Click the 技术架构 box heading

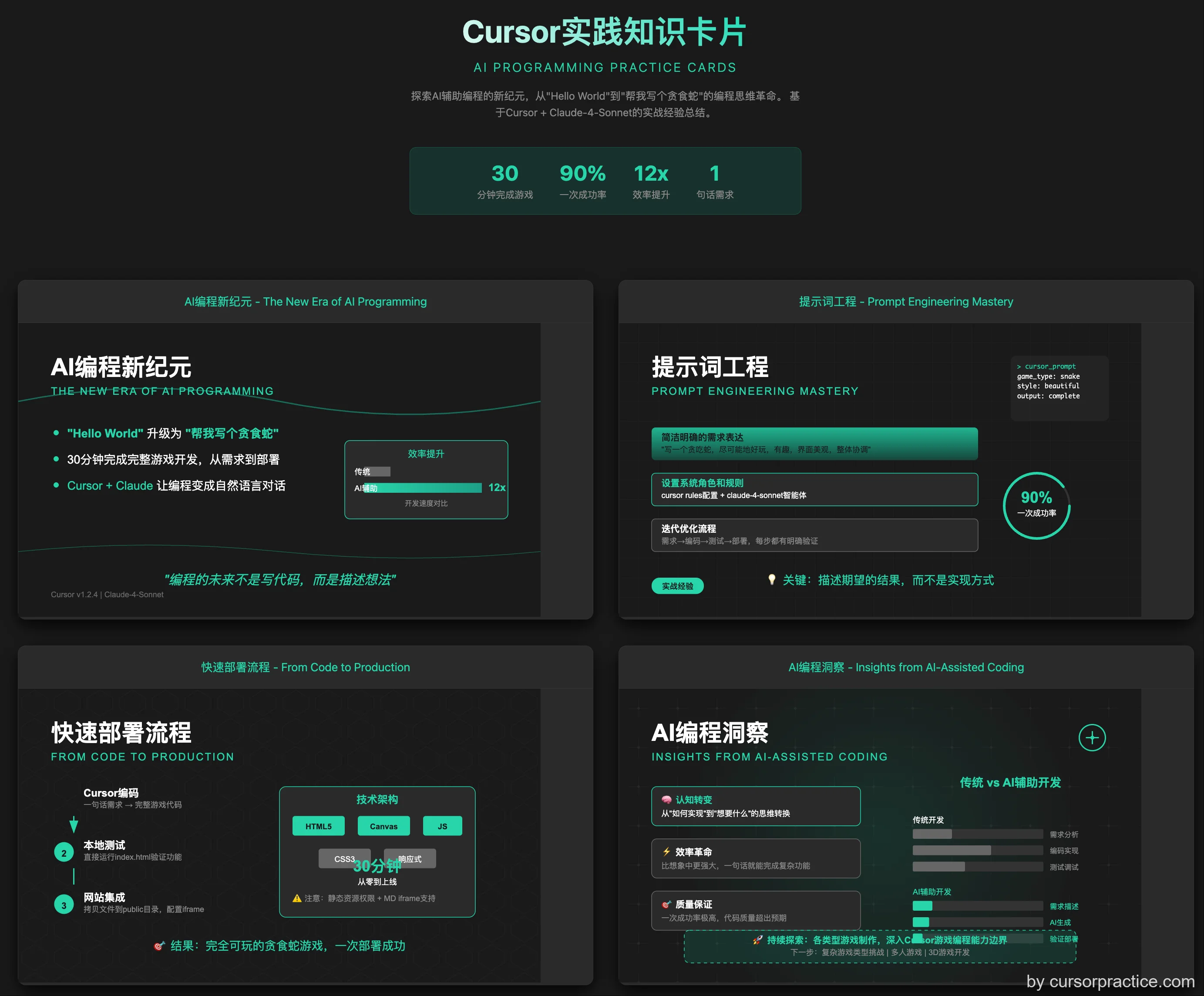377,799
